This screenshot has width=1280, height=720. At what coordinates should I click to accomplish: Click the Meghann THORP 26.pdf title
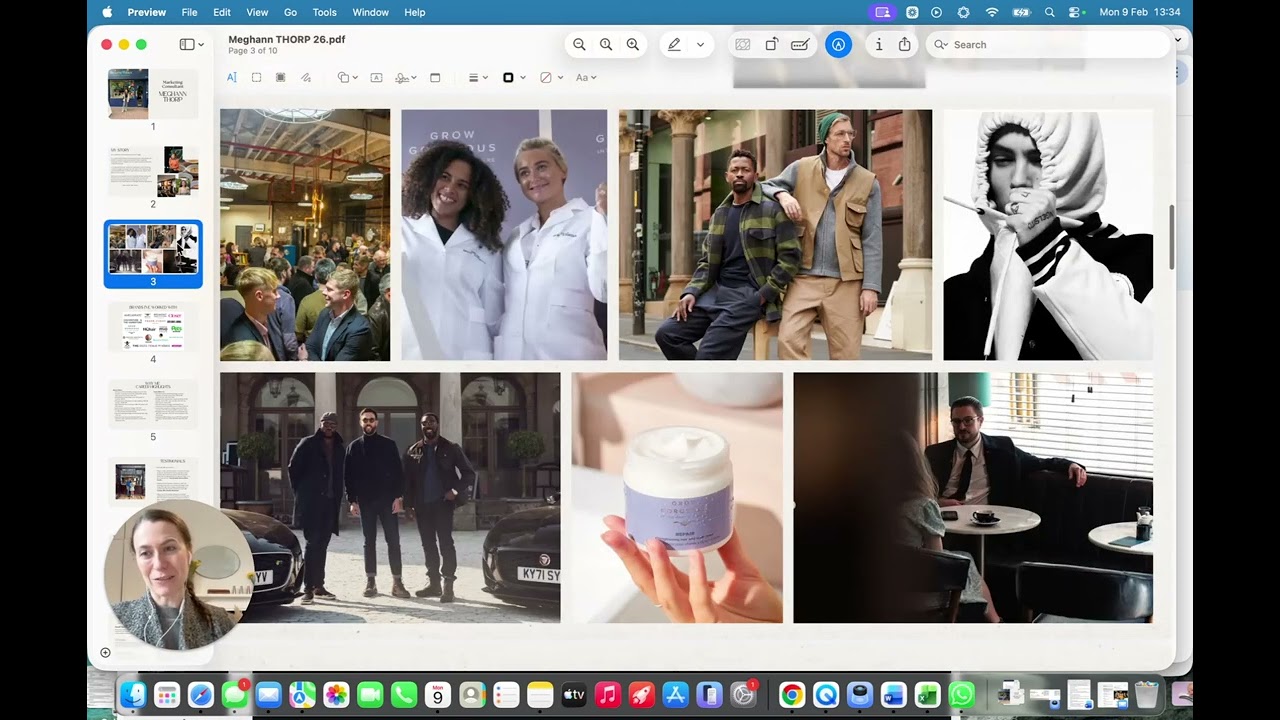(287, 39)
